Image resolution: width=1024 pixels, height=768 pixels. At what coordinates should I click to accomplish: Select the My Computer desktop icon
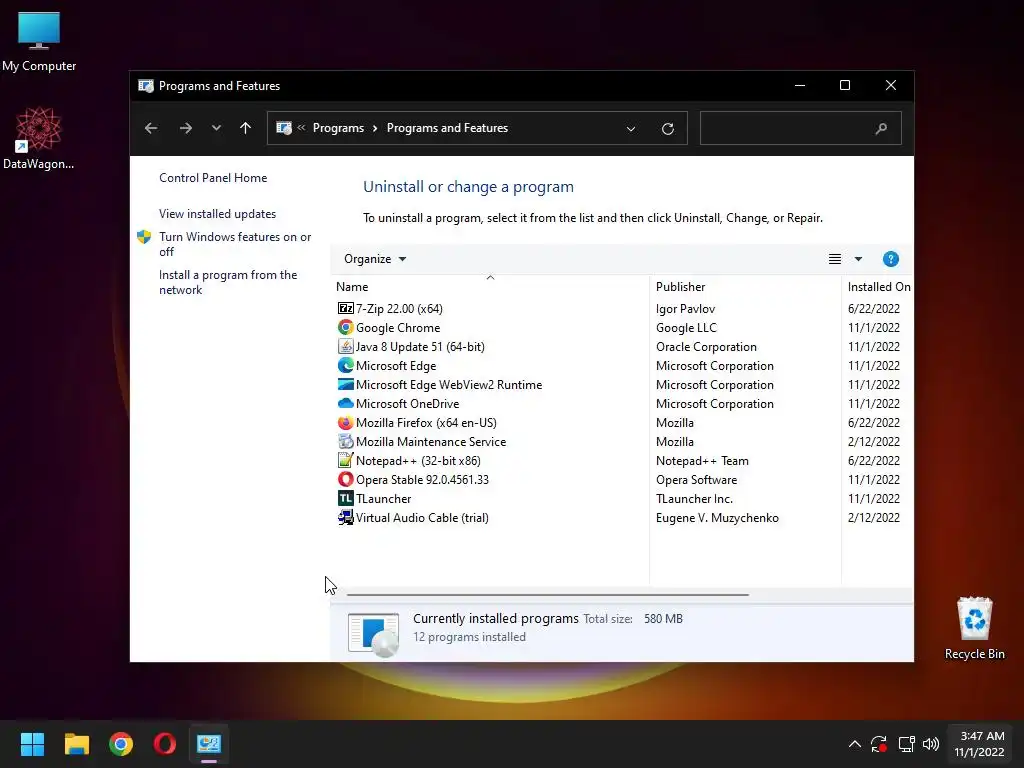click(39, 42)
